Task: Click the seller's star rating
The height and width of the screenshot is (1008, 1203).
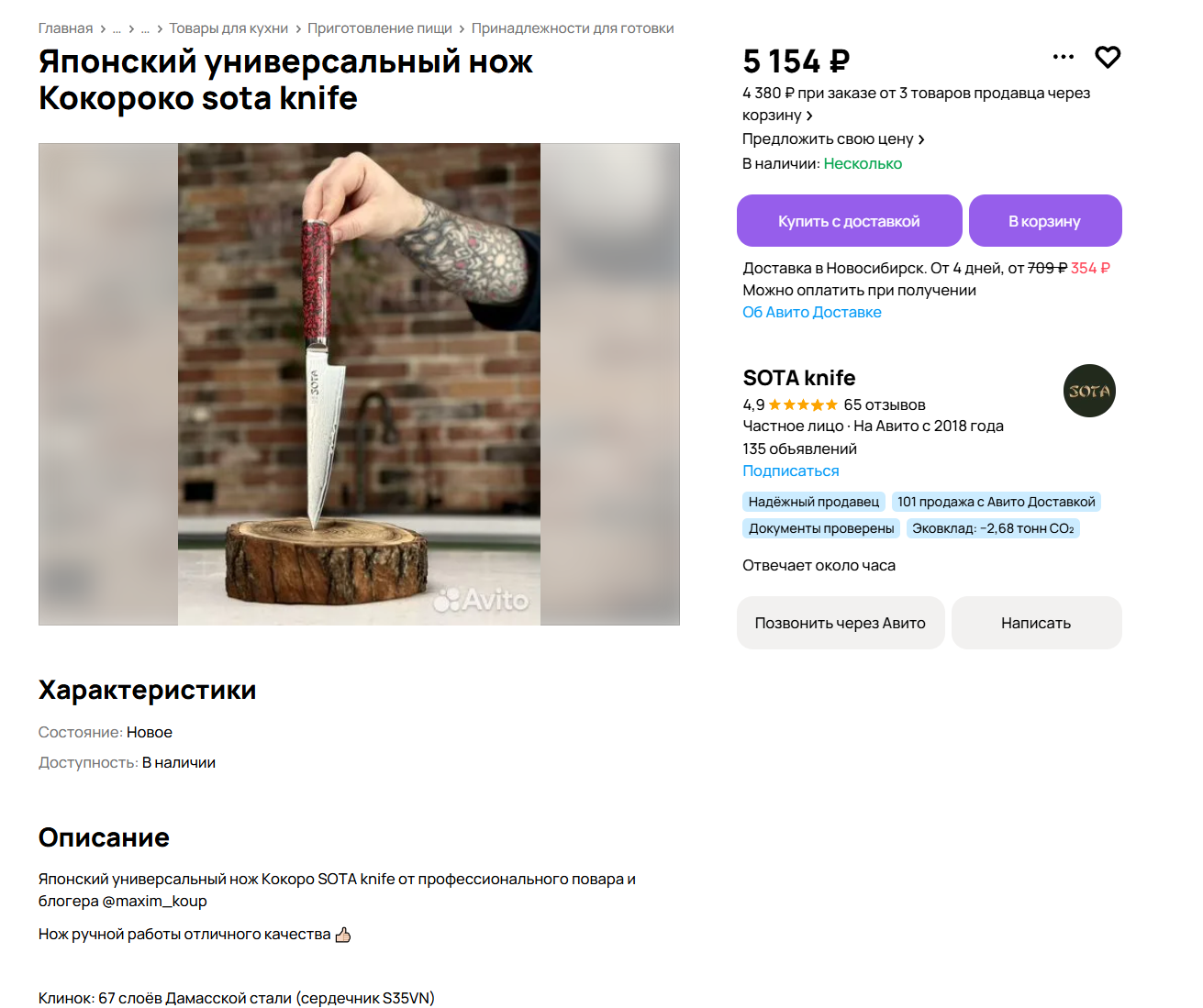Action: tap(803, 404)
